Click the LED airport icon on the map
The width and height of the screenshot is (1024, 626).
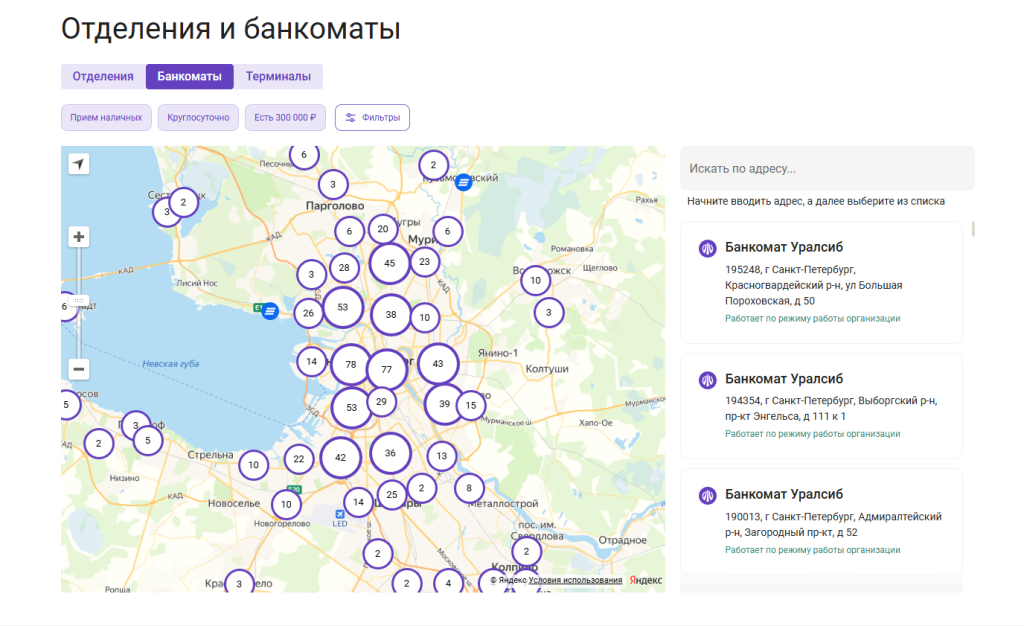click(339, 516)
